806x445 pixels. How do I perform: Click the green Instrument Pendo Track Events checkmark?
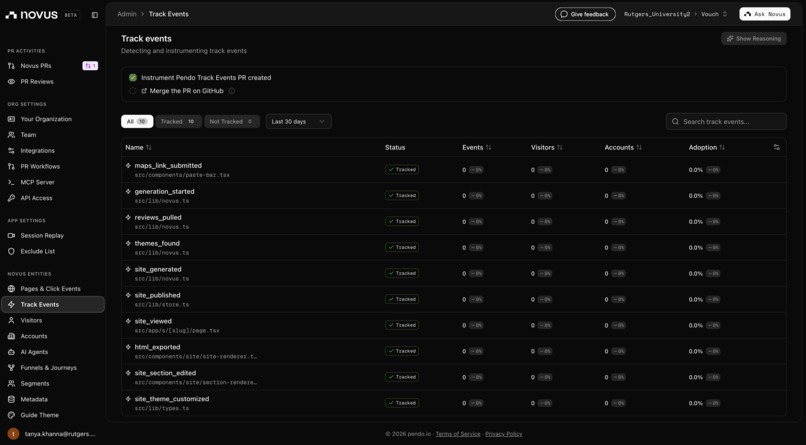(x=133, y=78)
